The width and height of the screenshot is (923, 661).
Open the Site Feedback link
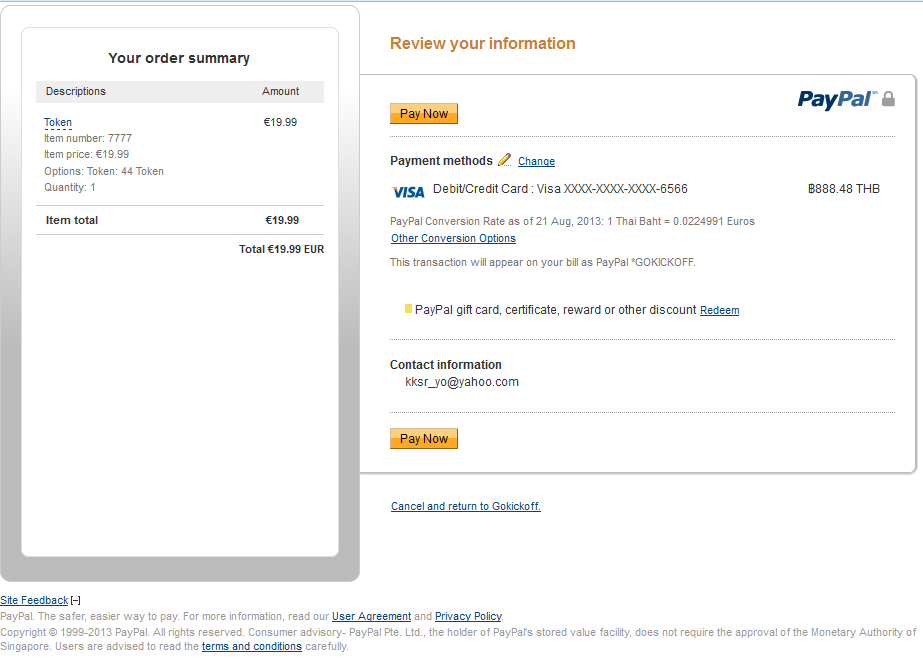(x=34, y=600)
